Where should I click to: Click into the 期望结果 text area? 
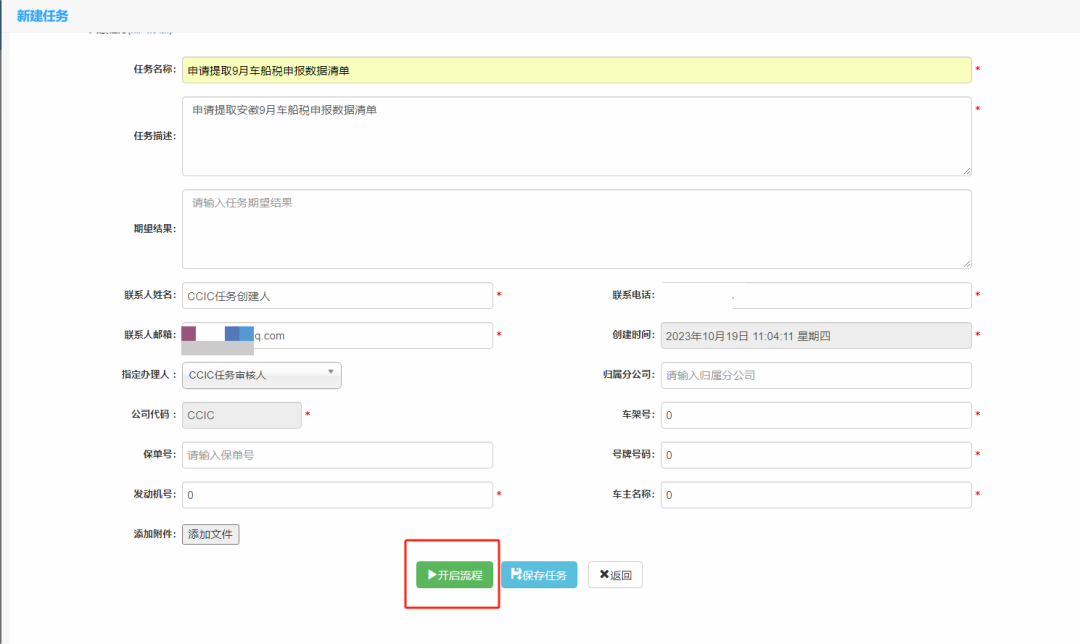pos(576,229)
